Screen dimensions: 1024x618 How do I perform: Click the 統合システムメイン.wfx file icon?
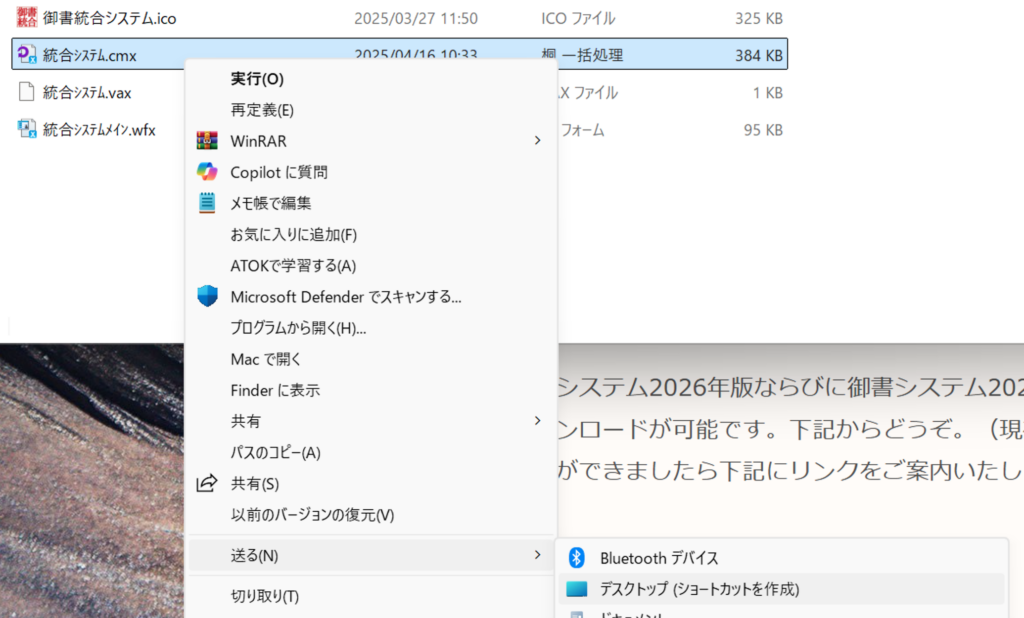[x=28, y=129]
